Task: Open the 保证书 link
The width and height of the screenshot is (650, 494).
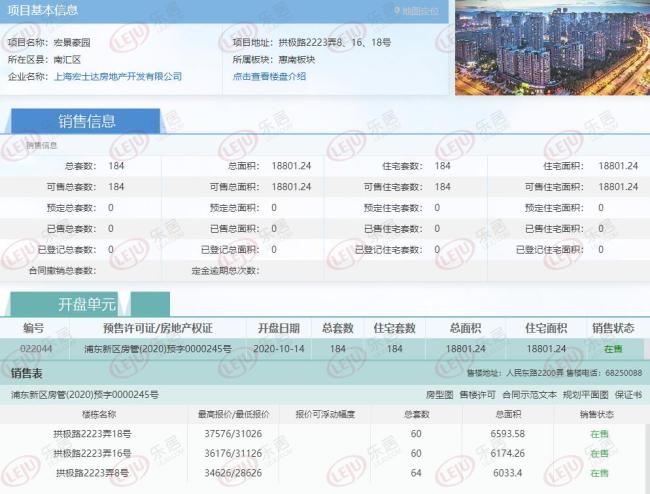Action: click(628, 395)
